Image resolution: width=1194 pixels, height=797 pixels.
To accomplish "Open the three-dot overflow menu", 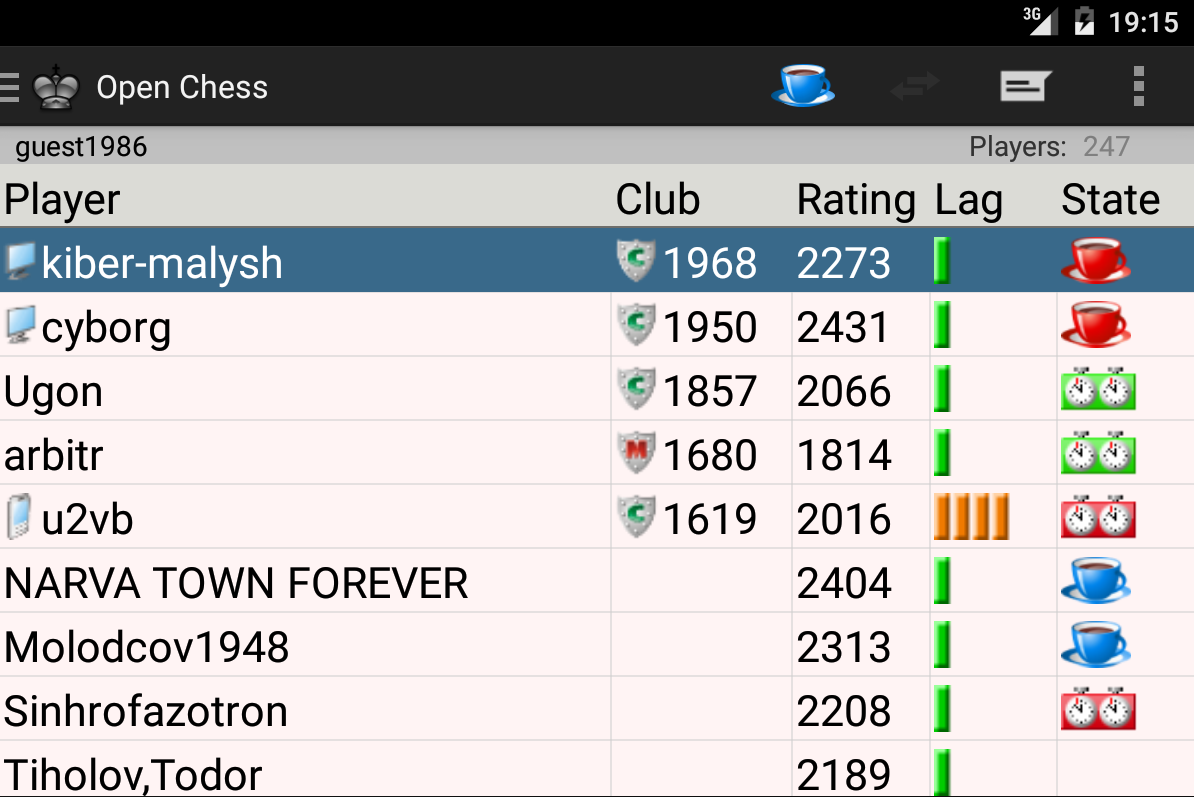I will pos(1138,86).
